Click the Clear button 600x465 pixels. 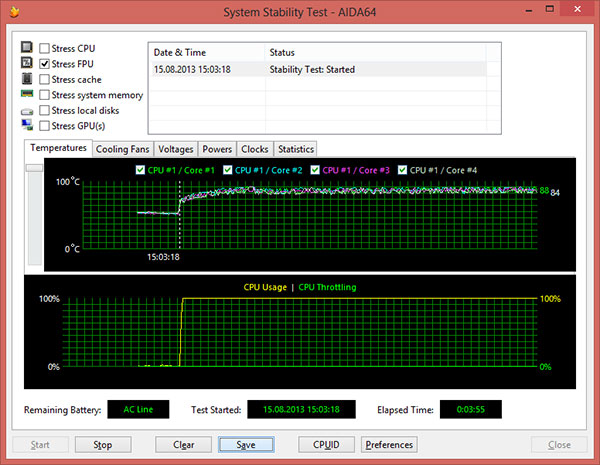(x=183, y=444)
